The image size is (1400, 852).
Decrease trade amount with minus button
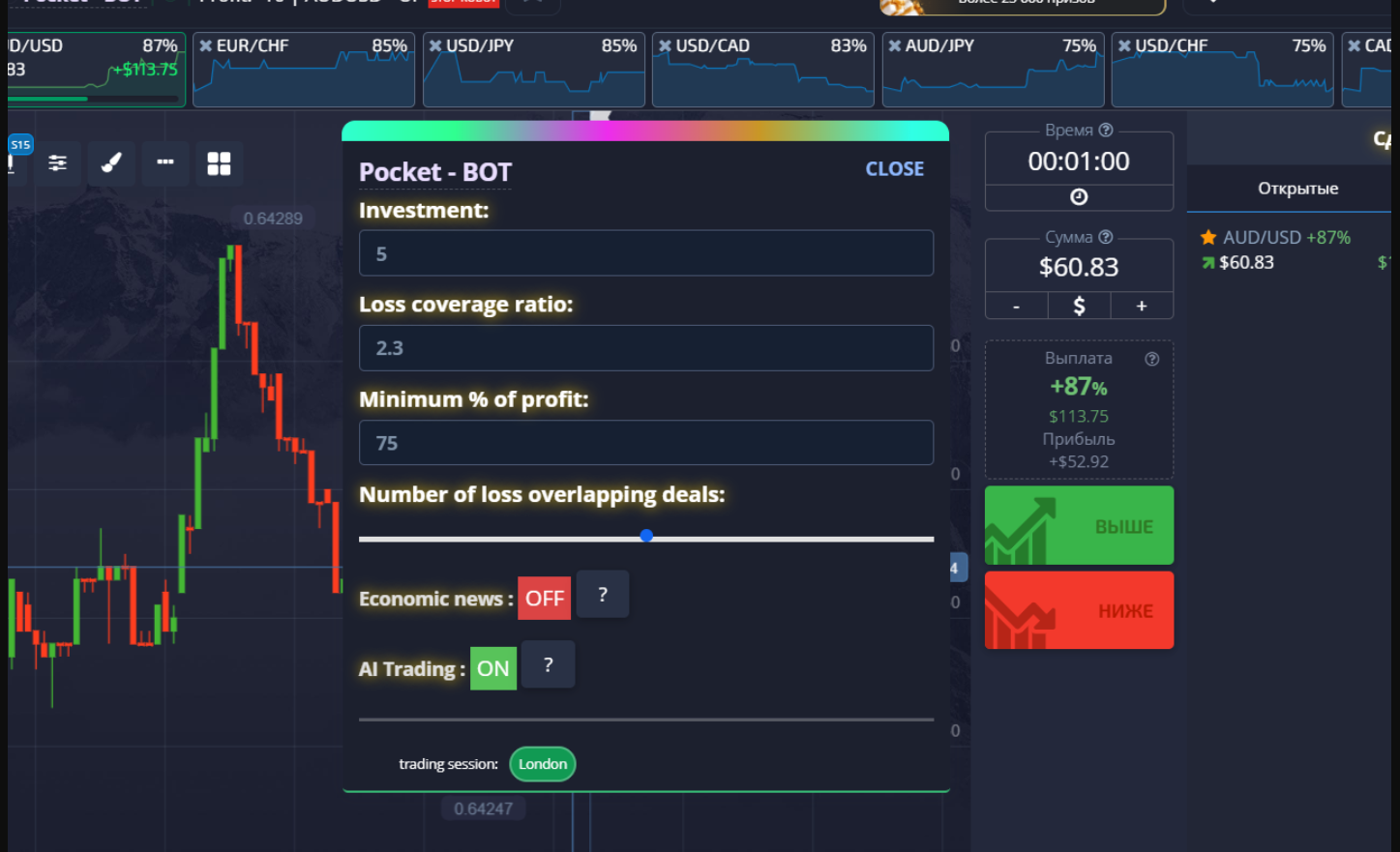click(x=1016, y=306)
